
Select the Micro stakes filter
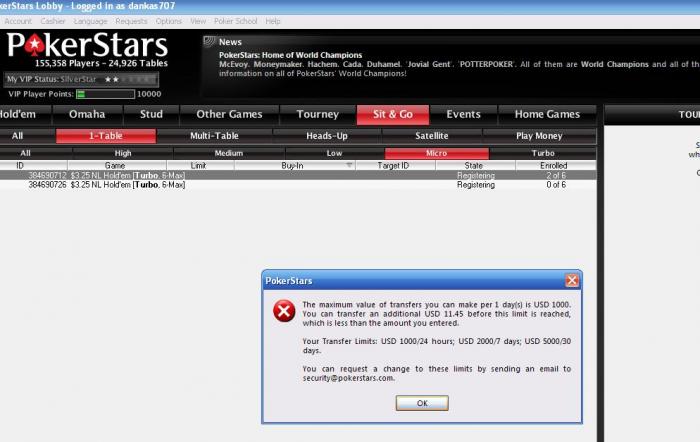coord(437,153)
